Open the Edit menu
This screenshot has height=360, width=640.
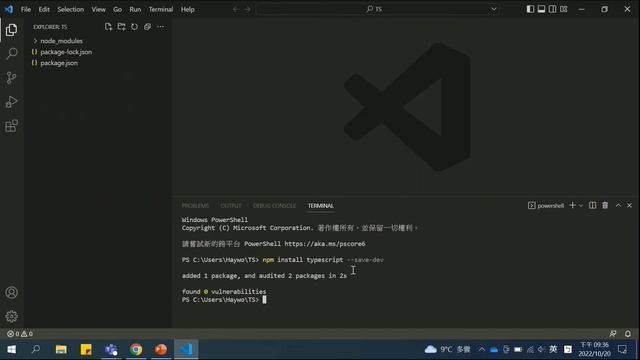point(44,9)
